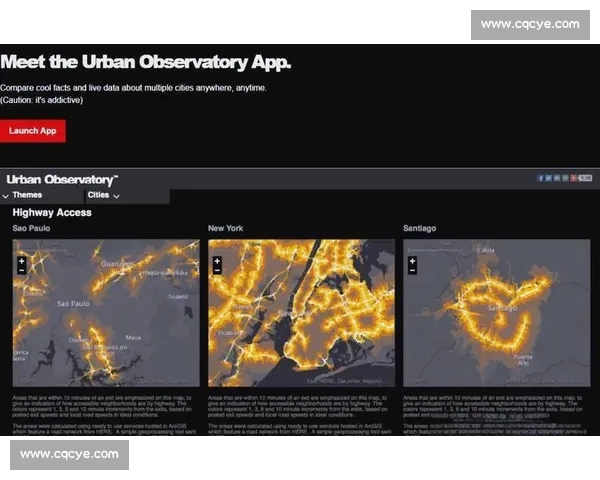Click the share counter badge at top right
The image size is (600, 480).
point(585,177)
